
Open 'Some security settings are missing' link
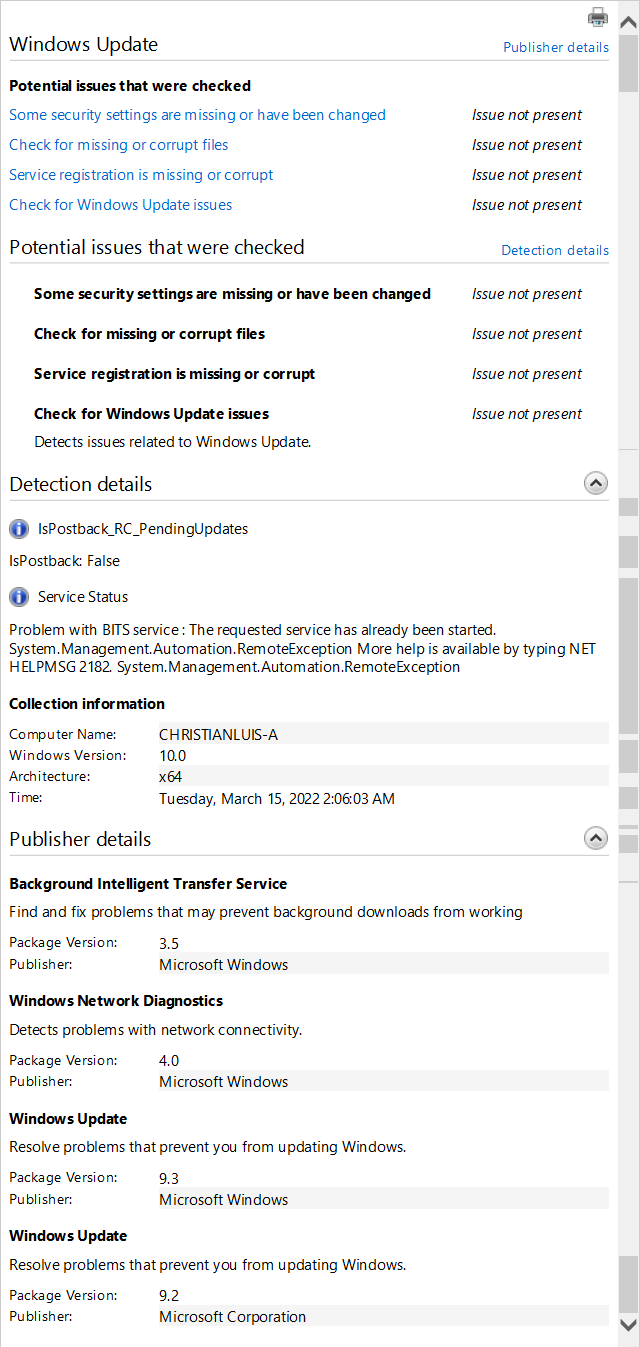[x=197, y=115]
